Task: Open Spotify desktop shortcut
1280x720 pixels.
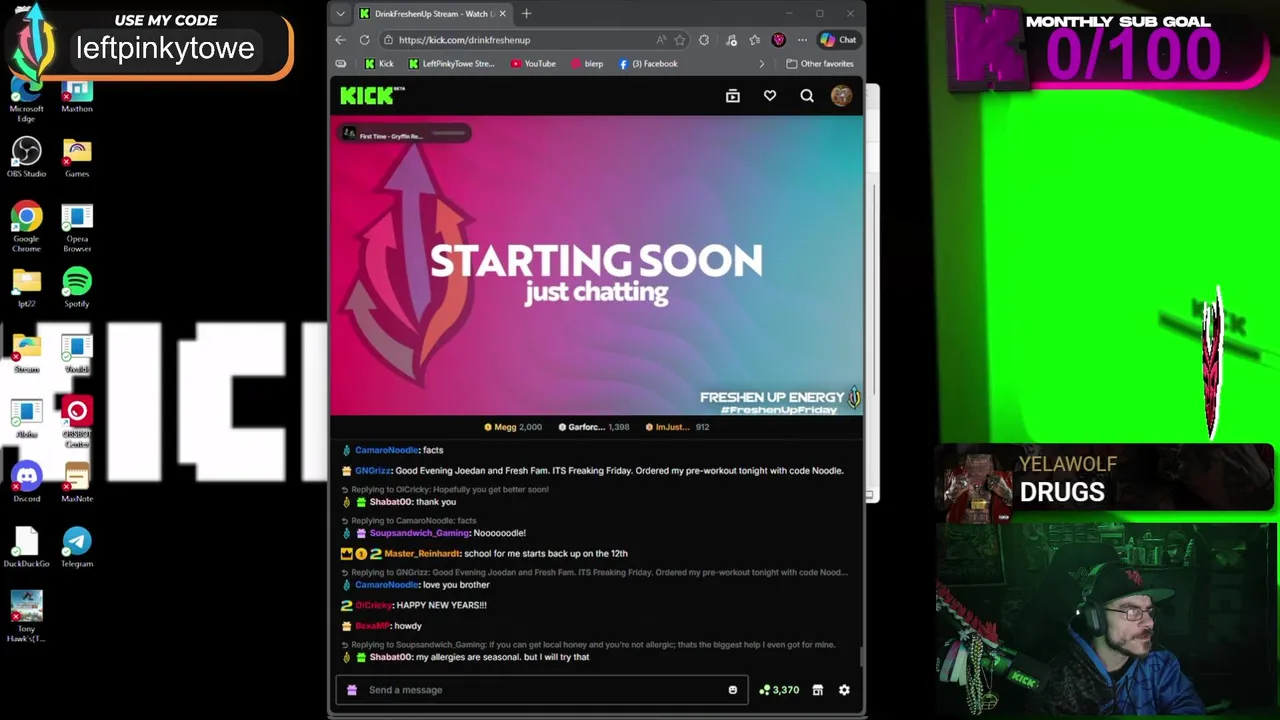Action: point(77,288)
